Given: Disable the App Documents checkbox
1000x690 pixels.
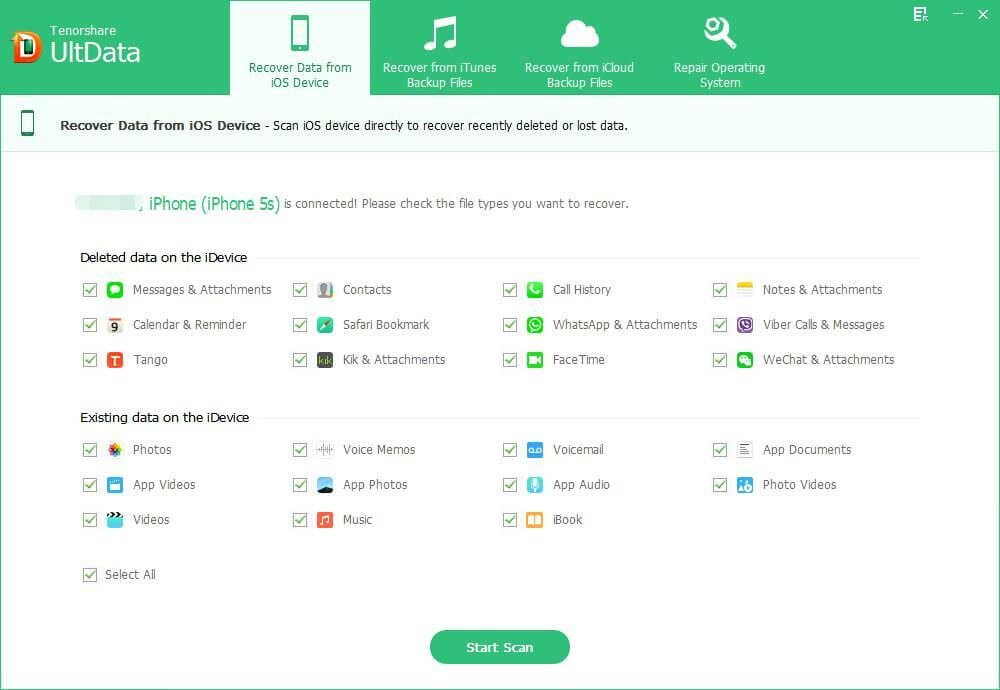Looking at the screenshot, I should pyautogui.click(x=720, y=450).
